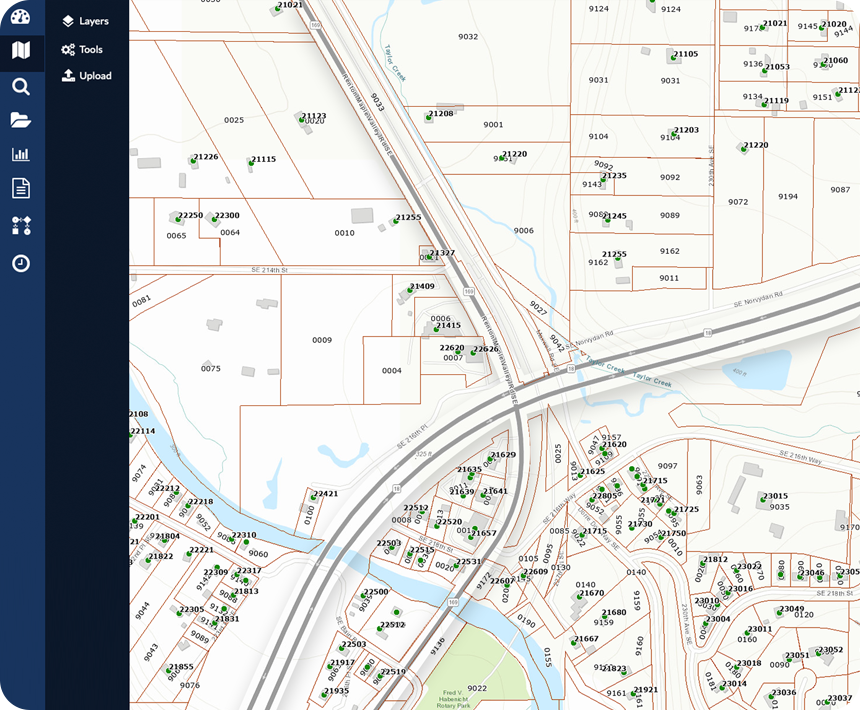Select the map view icon in the sidebar
Viewport: 860px width, 710px height.
[21, 50]
